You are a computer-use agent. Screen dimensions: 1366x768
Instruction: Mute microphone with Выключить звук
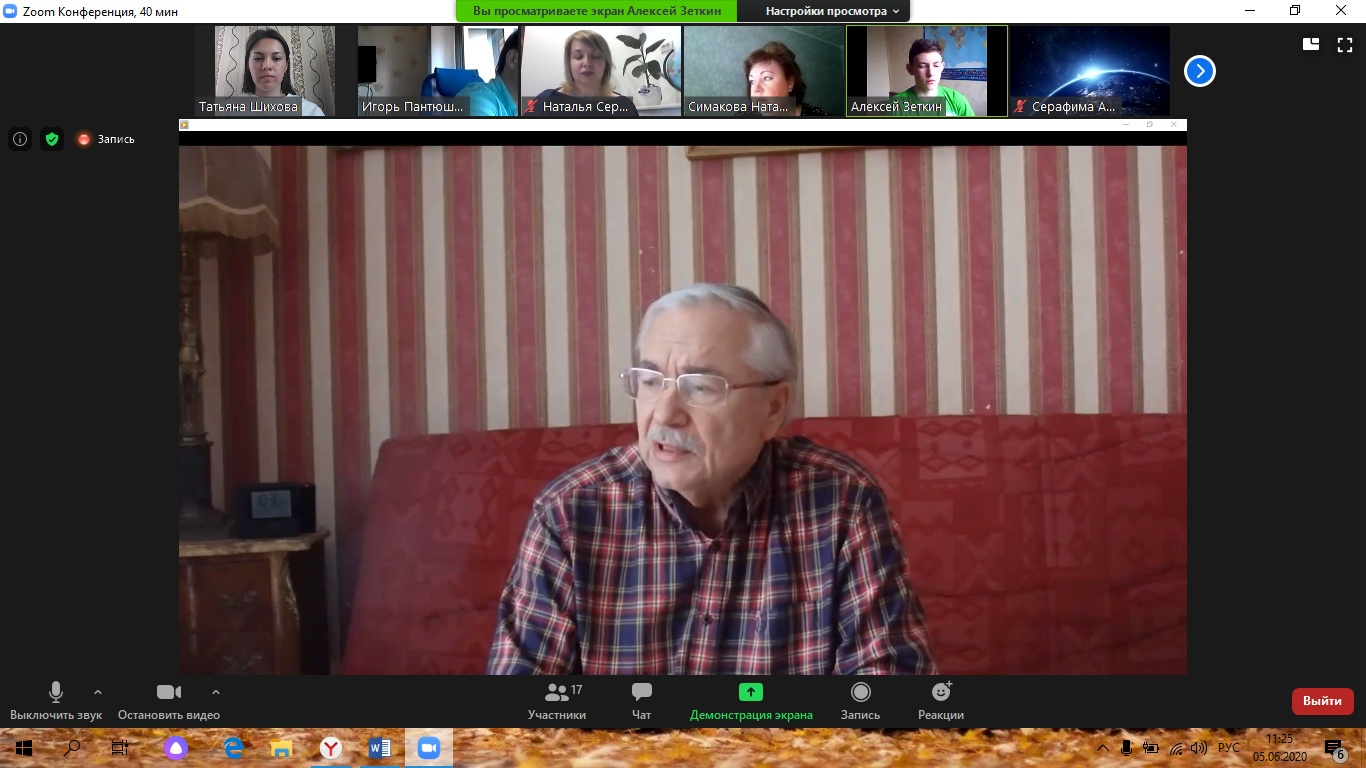coord(56,700)
